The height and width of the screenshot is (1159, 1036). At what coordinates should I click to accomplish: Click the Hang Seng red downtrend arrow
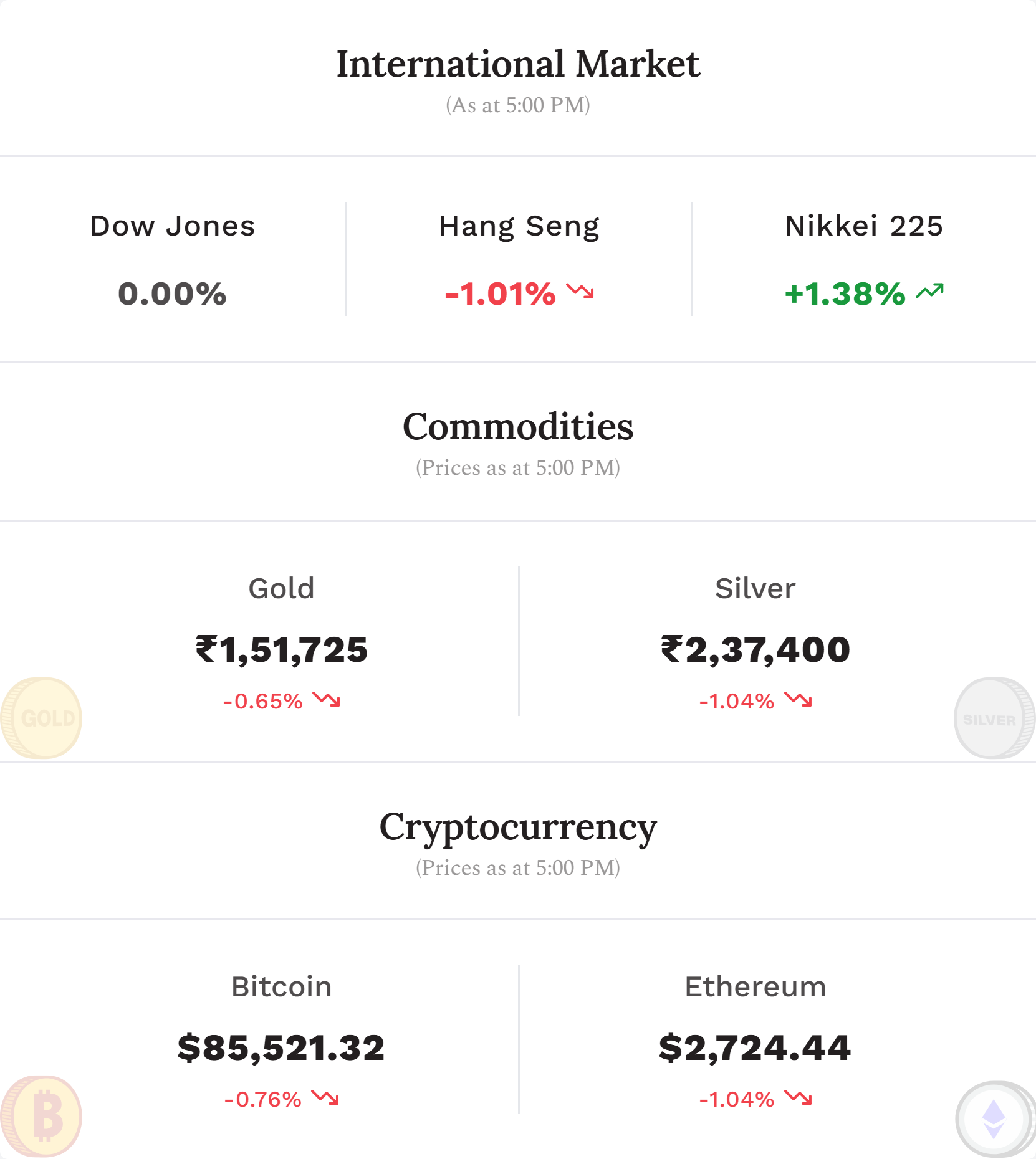[580, 291]
